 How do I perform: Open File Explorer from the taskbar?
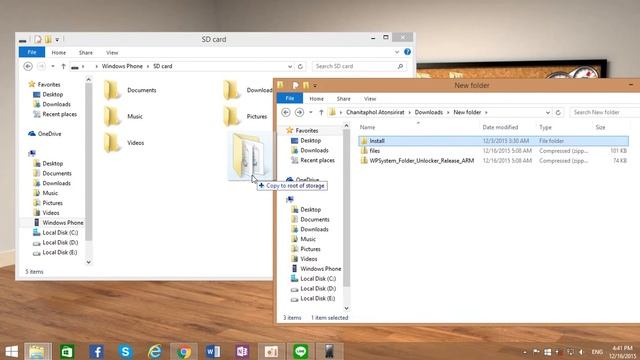coord(38,351)
